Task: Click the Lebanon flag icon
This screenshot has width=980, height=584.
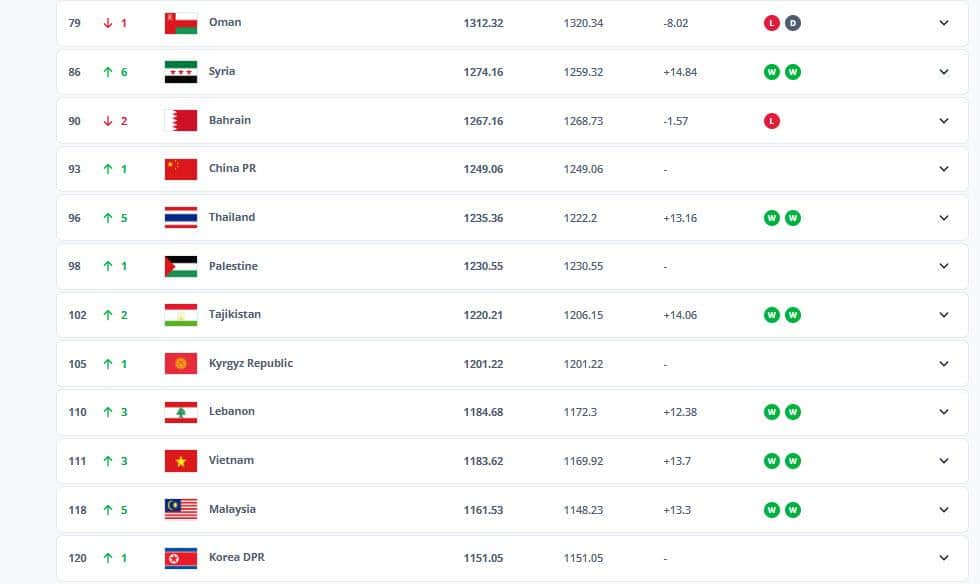Action: (x=181, y=412)
